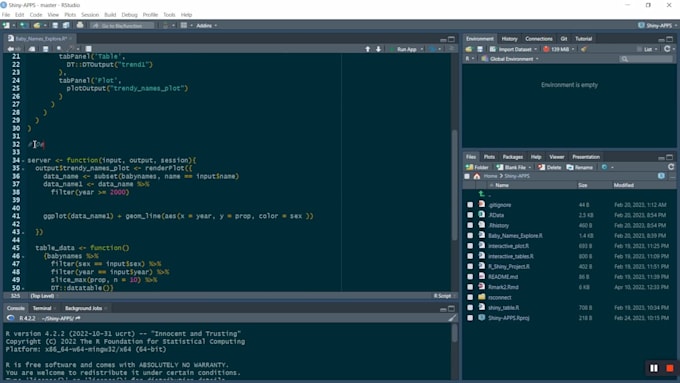Click the Find/Replace magnifier icon in editor
The height and width of the screenshot is (383, 680).
pos(59,49)
